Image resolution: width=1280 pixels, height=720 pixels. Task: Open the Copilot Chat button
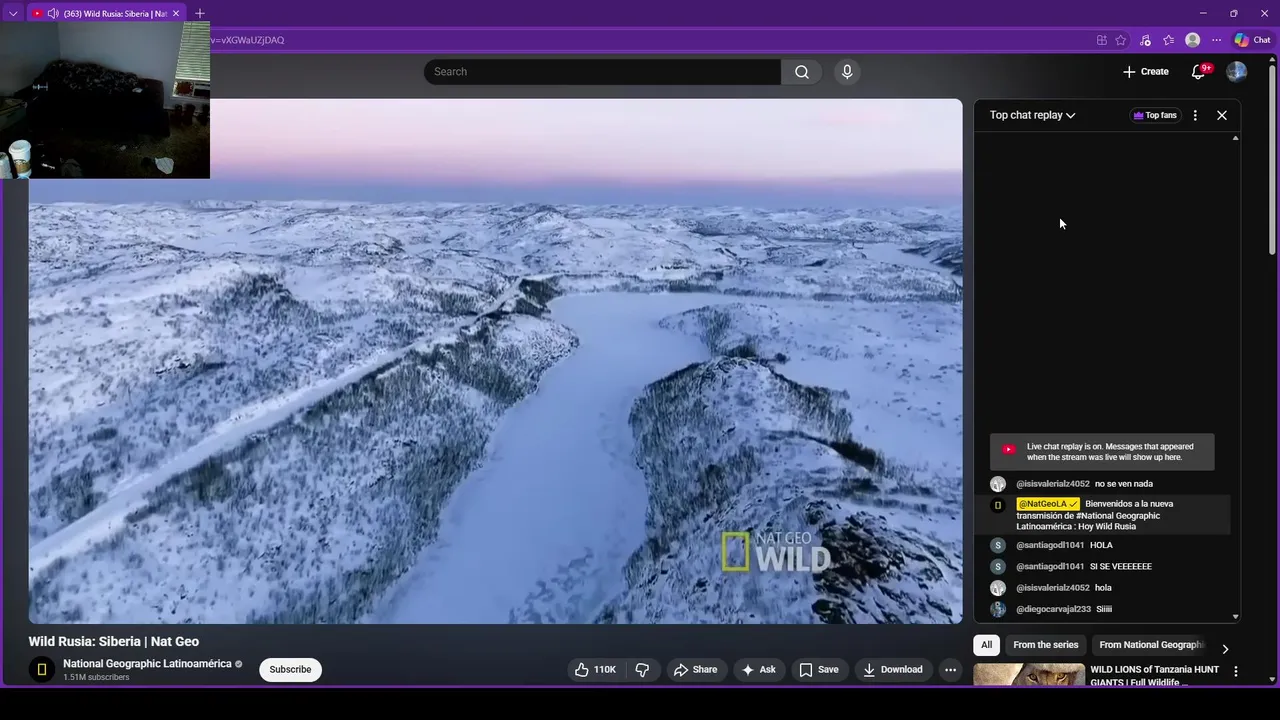[1252, 40]
